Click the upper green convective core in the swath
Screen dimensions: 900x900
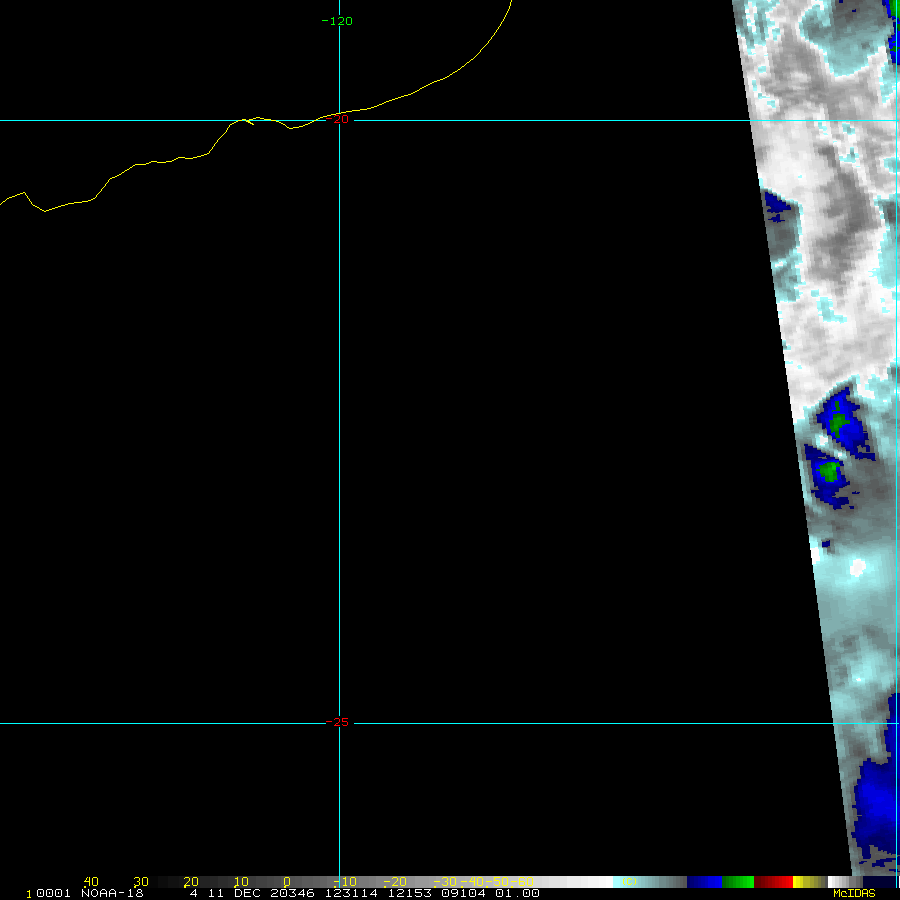click(838, 422)
